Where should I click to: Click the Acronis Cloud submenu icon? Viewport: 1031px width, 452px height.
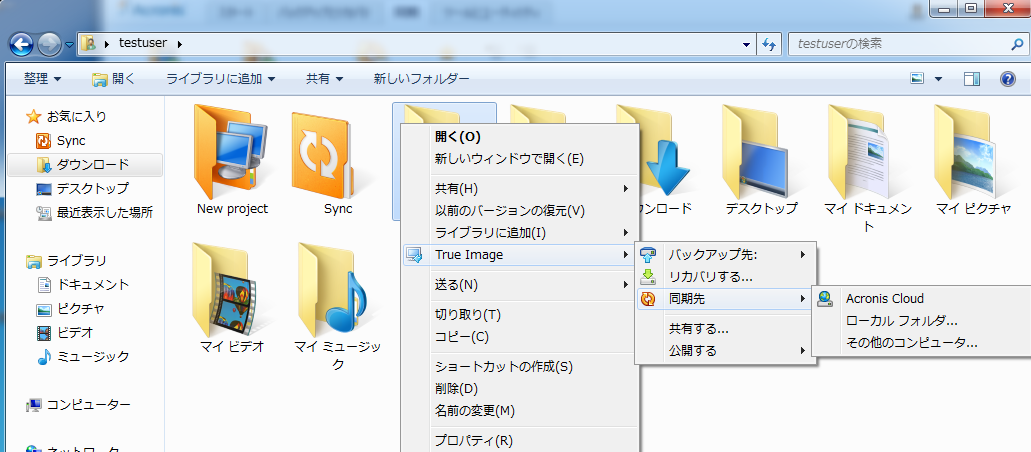pos(826,298)
